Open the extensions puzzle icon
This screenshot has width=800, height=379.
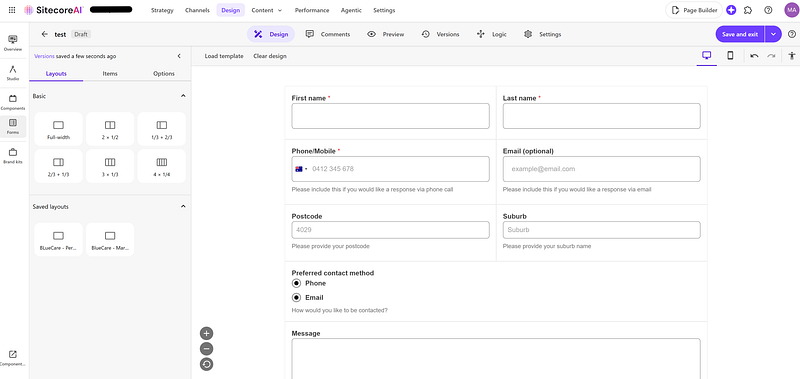click(x=748, y=10)
